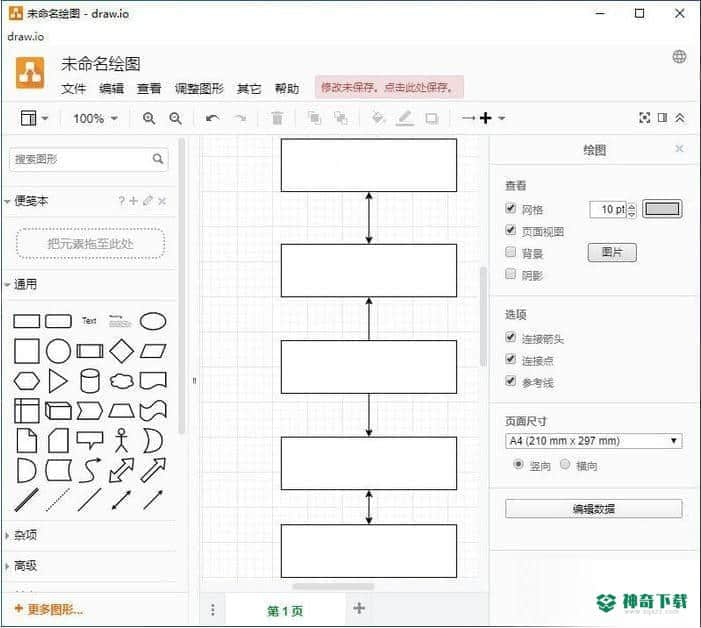Select the bidirectional block arrow shape
Screen dimensions: 701x628
pos(121,470)
